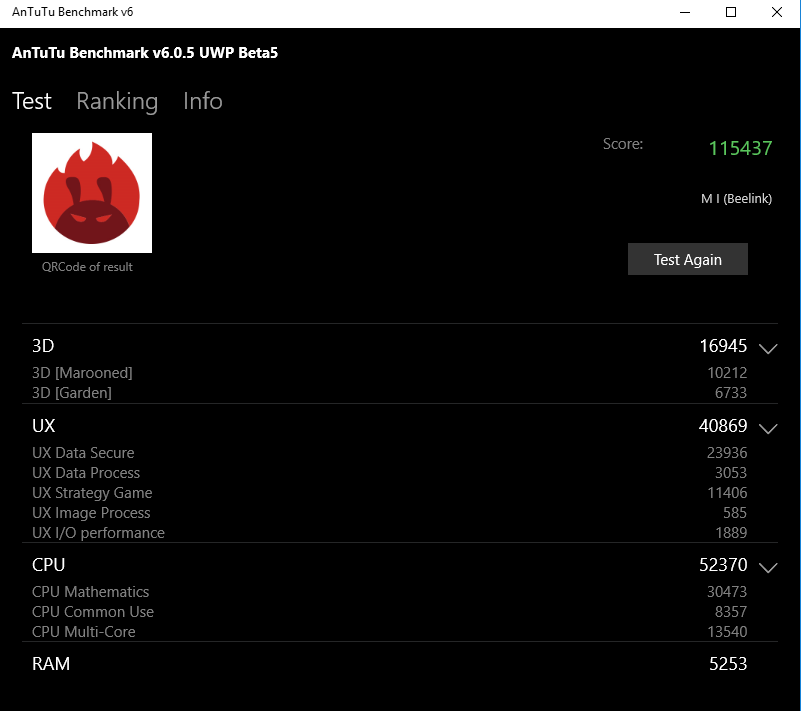Collapse the CPU section chevron

coord(768,567)
